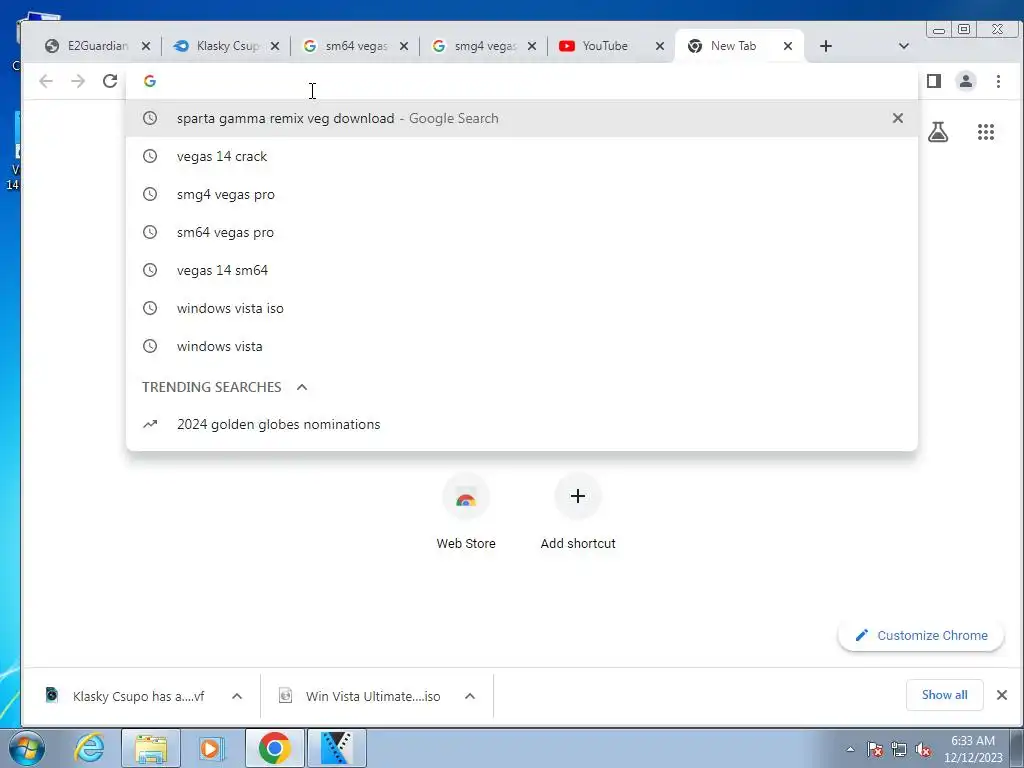Close the smg4 vegas tab
Screen dimensions: 1024x768
pos(532,46)
